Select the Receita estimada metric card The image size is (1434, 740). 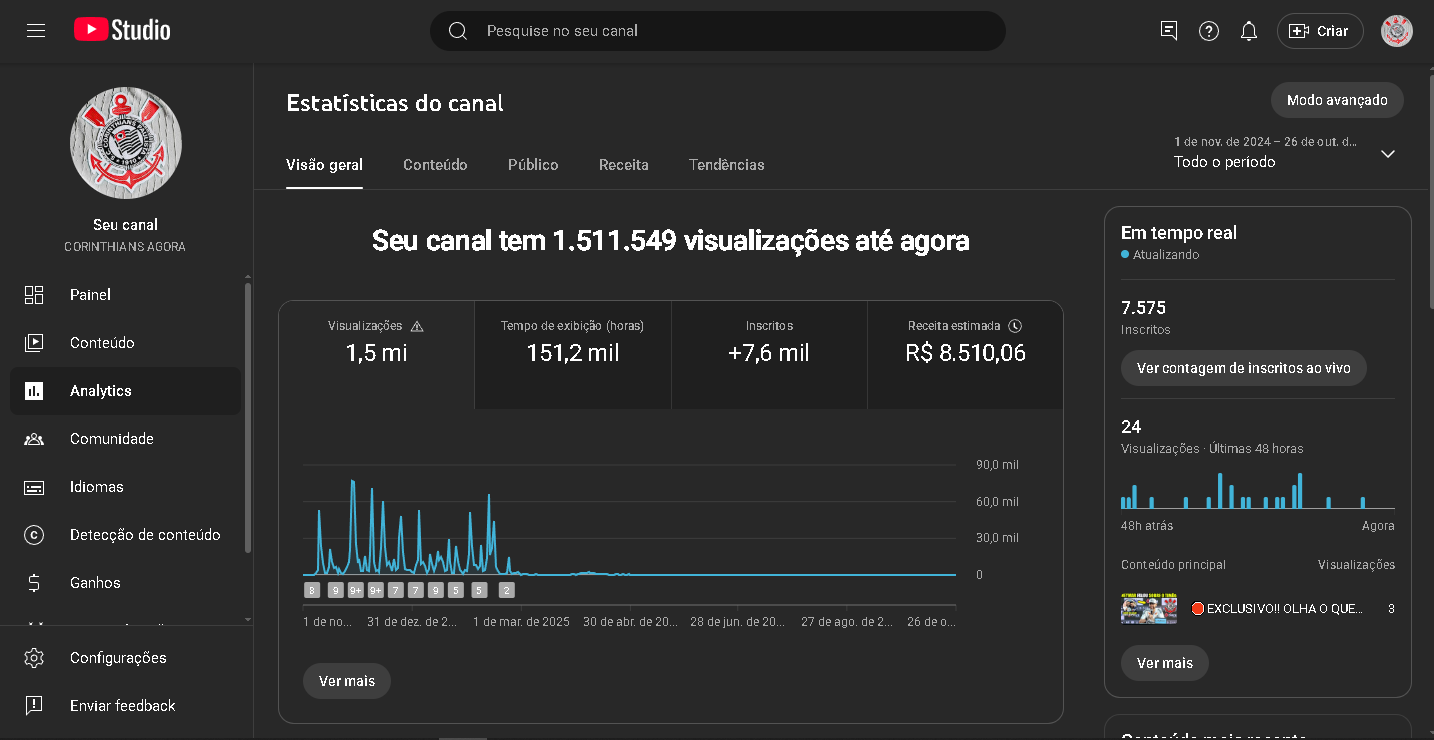(965, 355)
